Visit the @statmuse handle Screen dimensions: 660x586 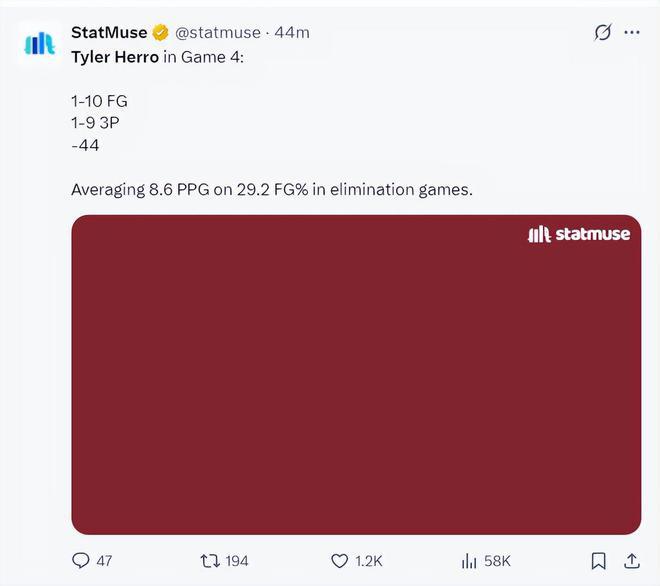click(218, 32)
